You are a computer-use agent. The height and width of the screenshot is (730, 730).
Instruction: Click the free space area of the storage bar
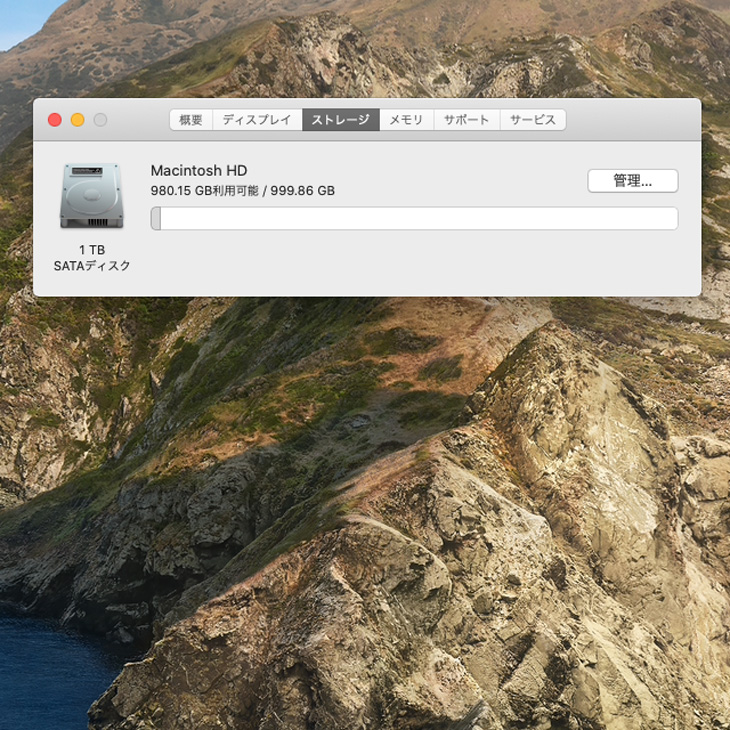pyautogui.click(x=419, y=219)
